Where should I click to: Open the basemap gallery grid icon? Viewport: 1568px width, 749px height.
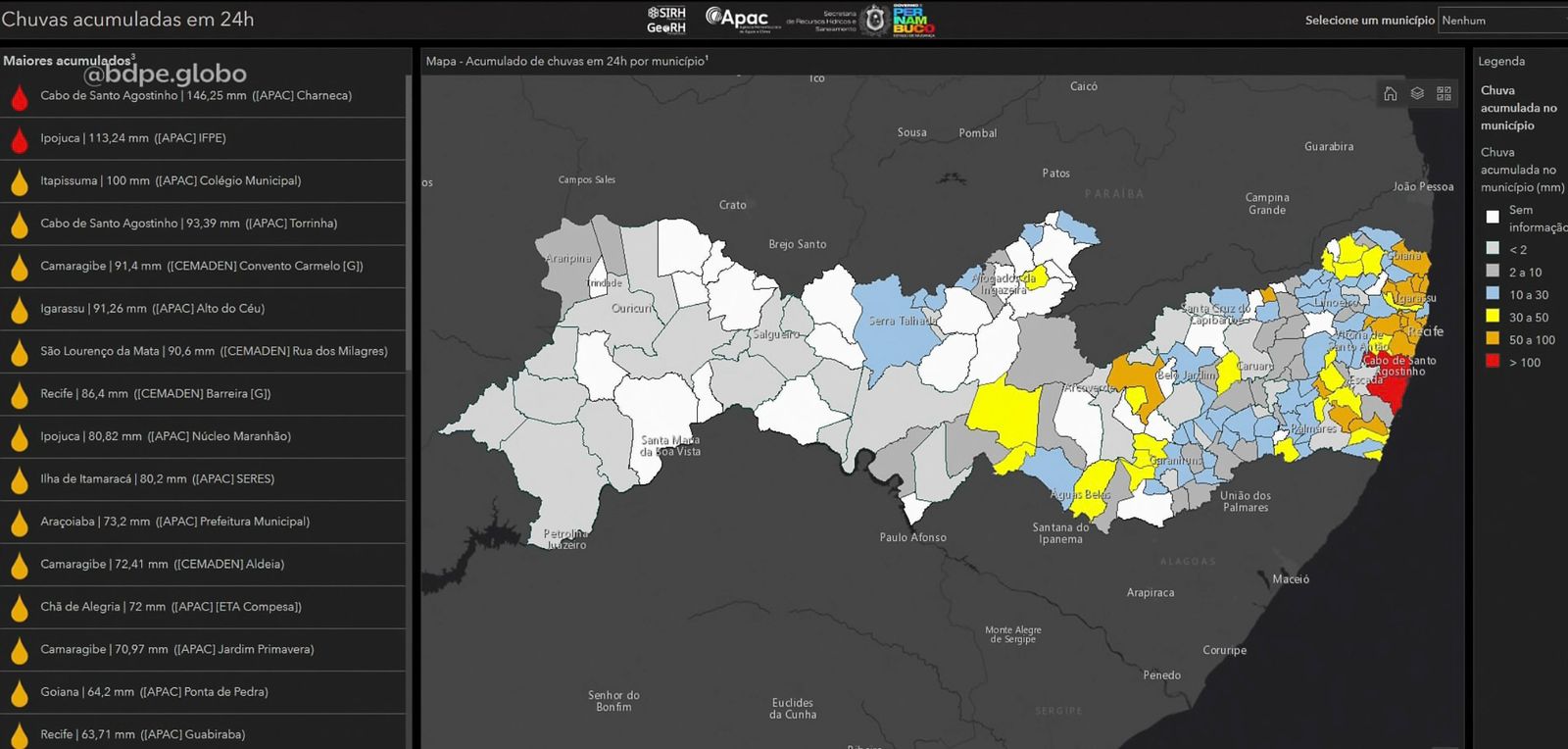pyautogui.click(x=1444, y=93)
